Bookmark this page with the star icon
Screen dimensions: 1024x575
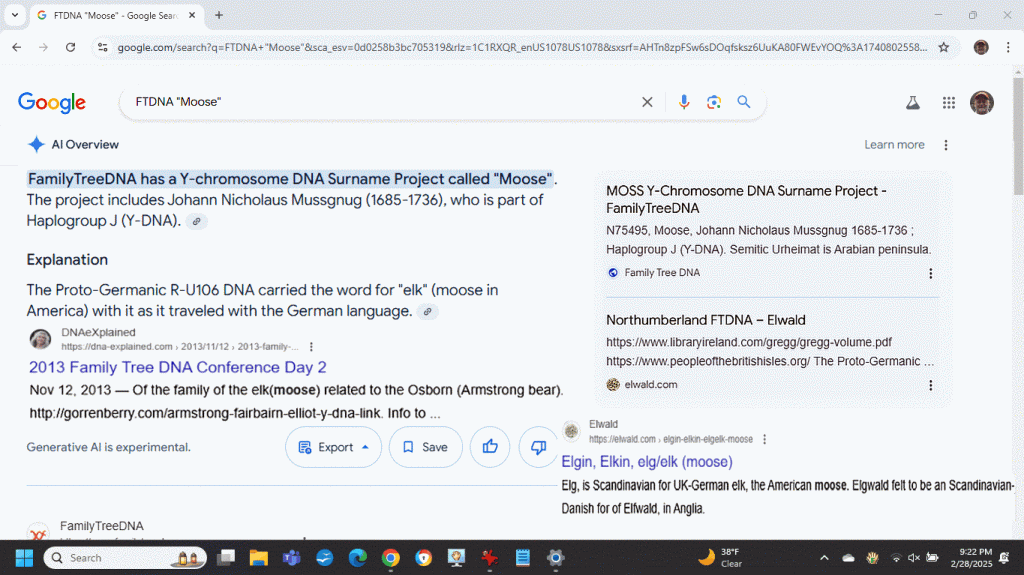(x=944, y=47)
